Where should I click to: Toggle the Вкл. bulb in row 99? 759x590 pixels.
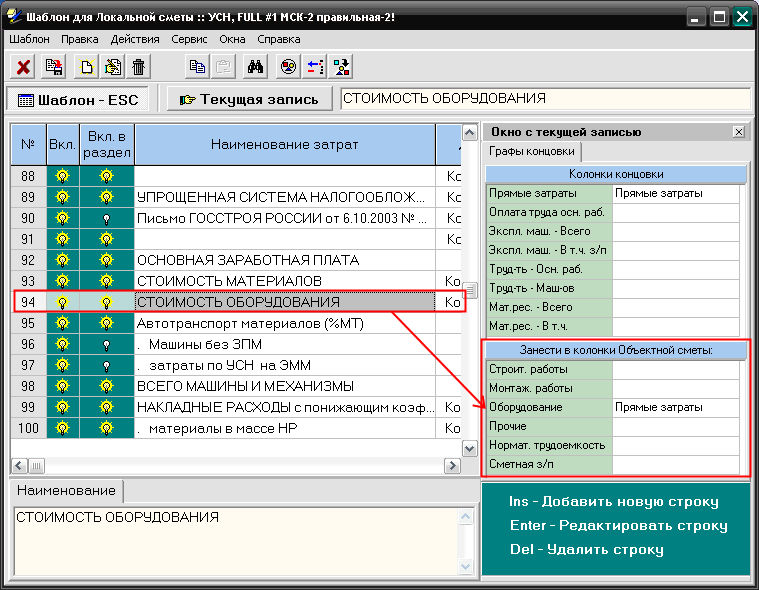coord(62,407)
